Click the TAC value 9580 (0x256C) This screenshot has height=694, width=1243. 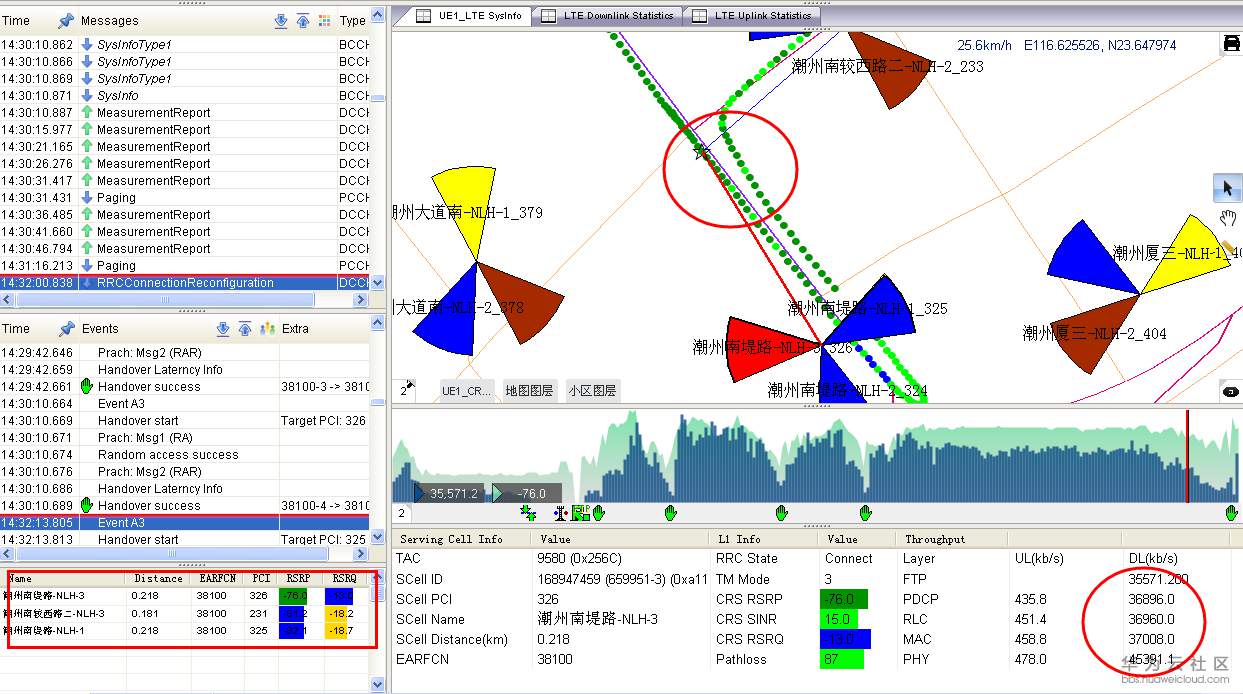coord(579,559)
